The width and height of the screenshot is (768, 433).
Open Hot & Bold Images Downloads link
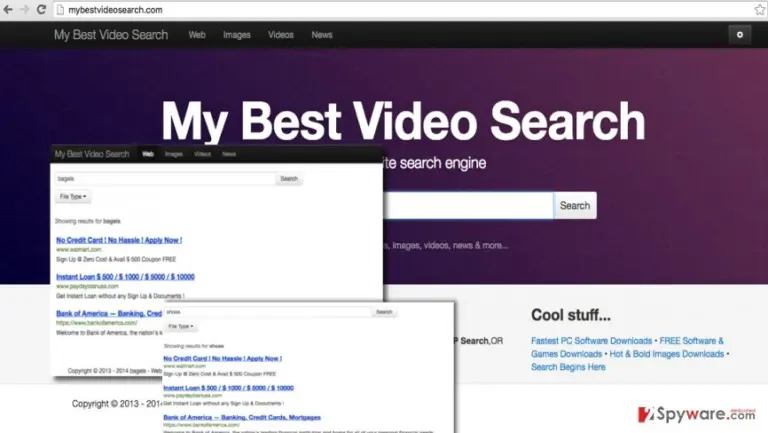tap(667, 354)
